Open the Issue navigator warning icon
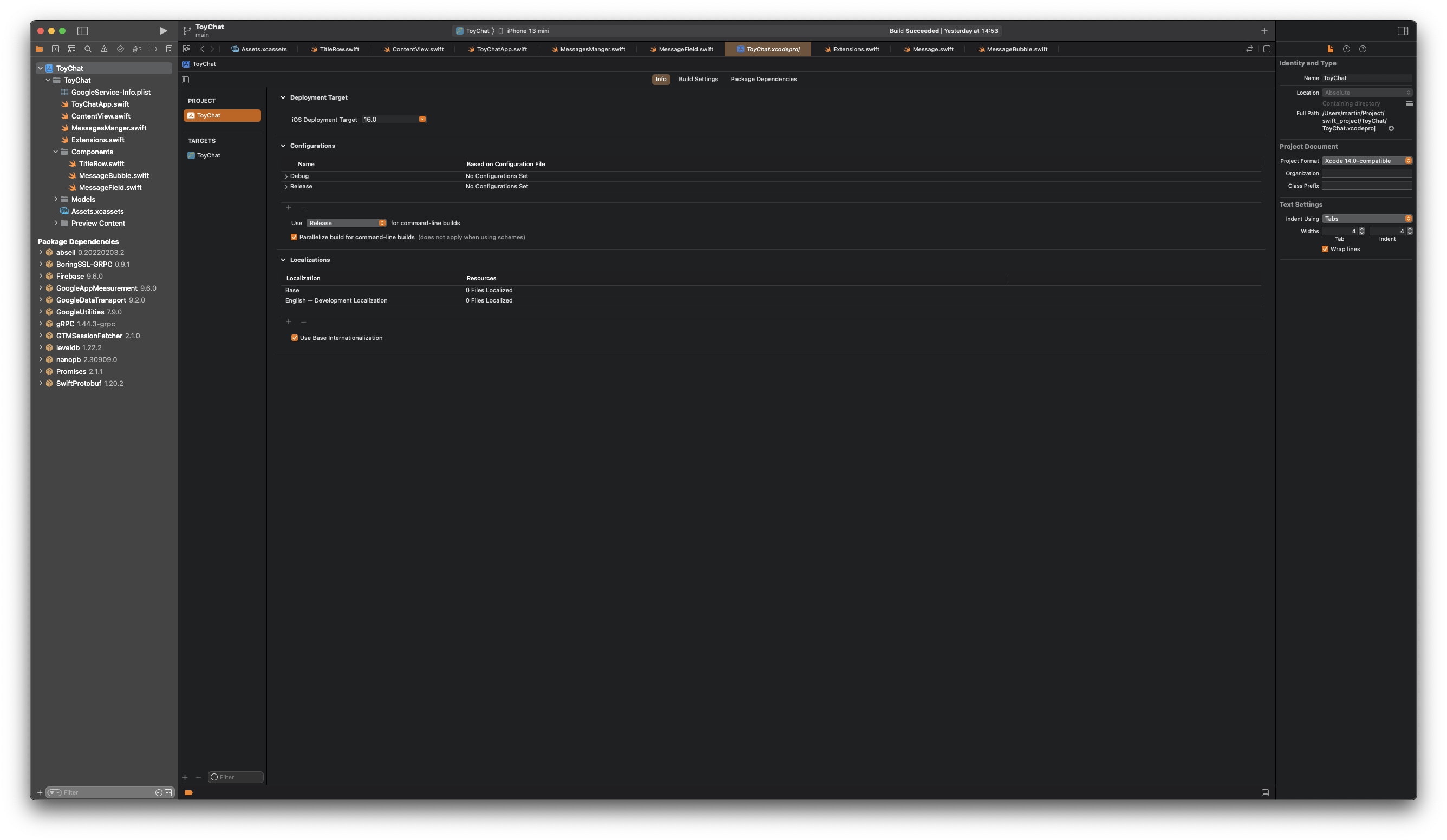The width and height of the screenshot is (1447, 840). (104, 49)
